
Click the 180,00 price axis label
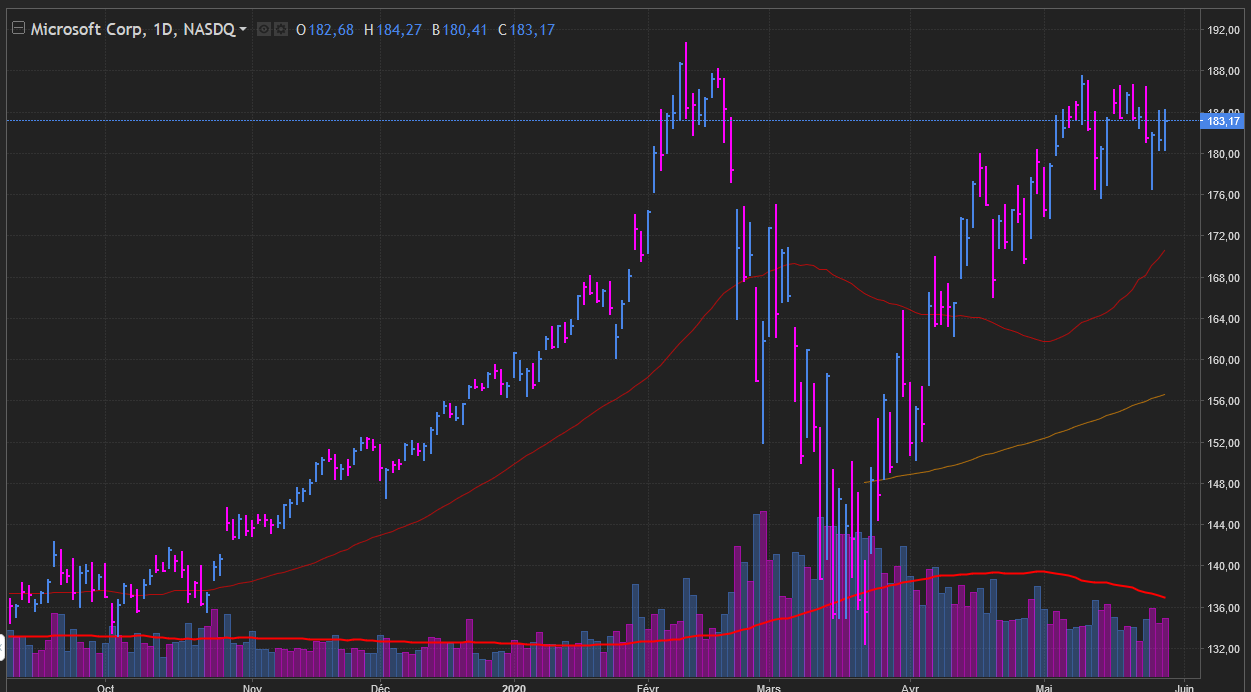coord(1225,154)
